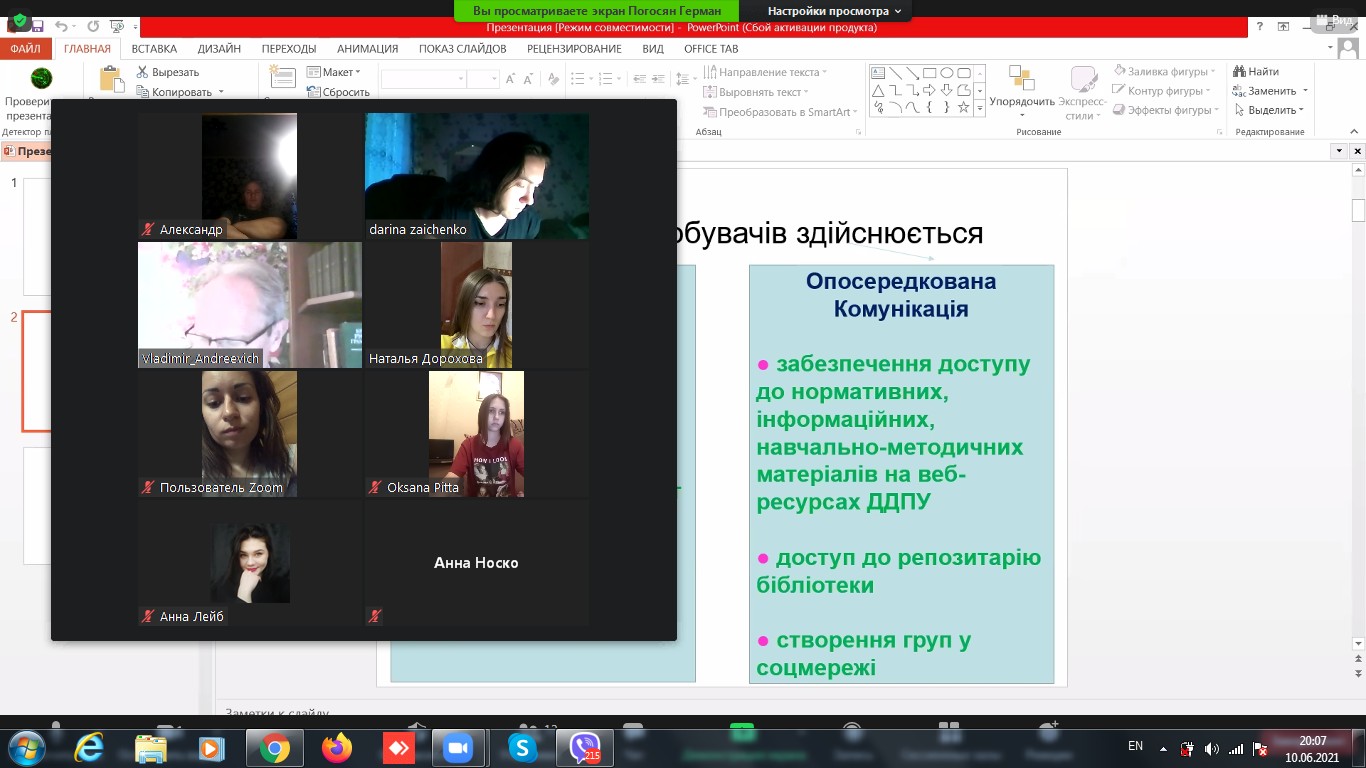Select the rectangle shape
Screen dimensions: 1366x768
(x=930, y=73)
